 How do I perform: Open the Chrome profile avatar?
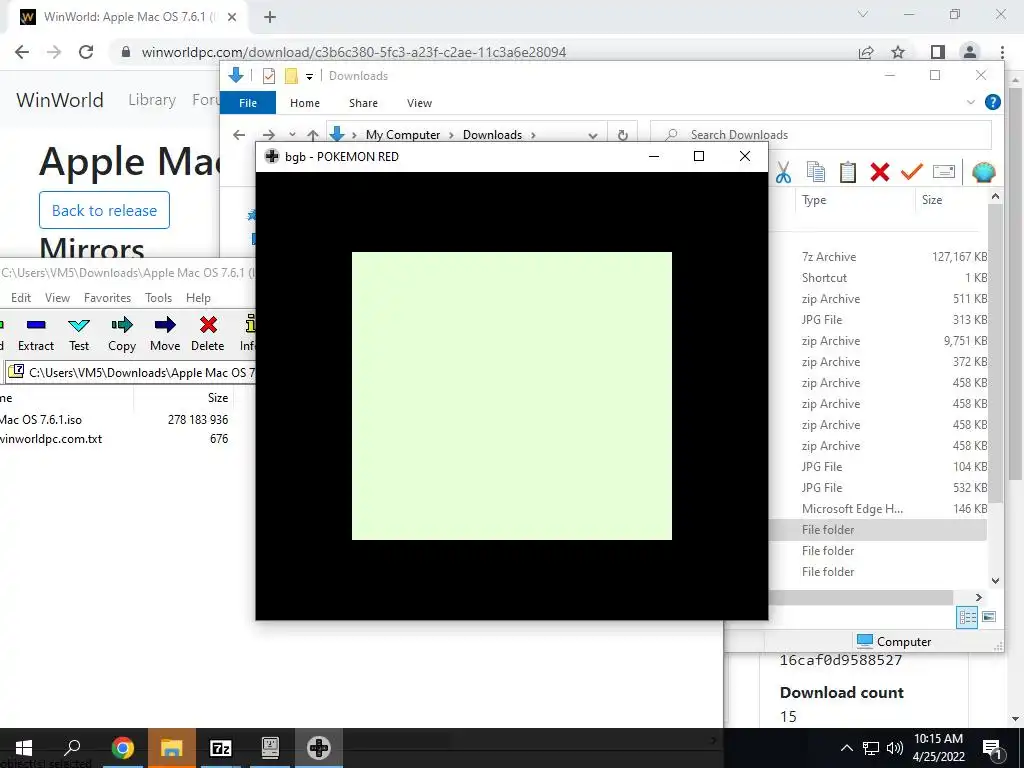pyautogui.click(x=970, y=52)
